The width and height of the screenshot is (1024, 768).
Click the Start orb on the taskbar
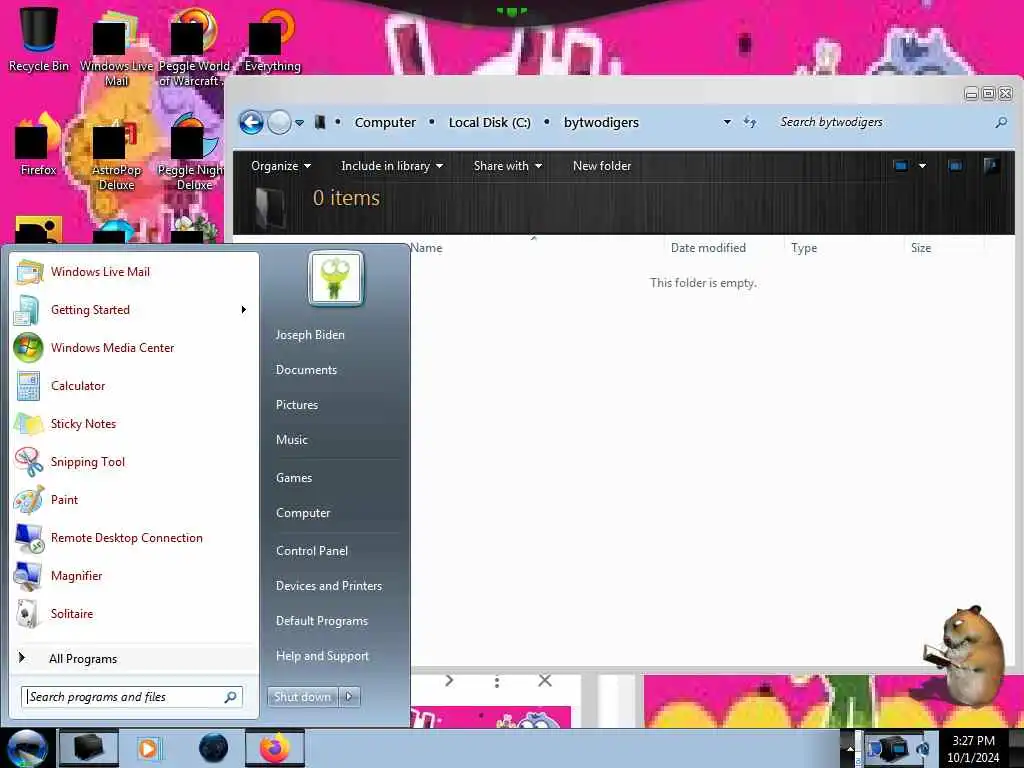click(x=26, y=748)
